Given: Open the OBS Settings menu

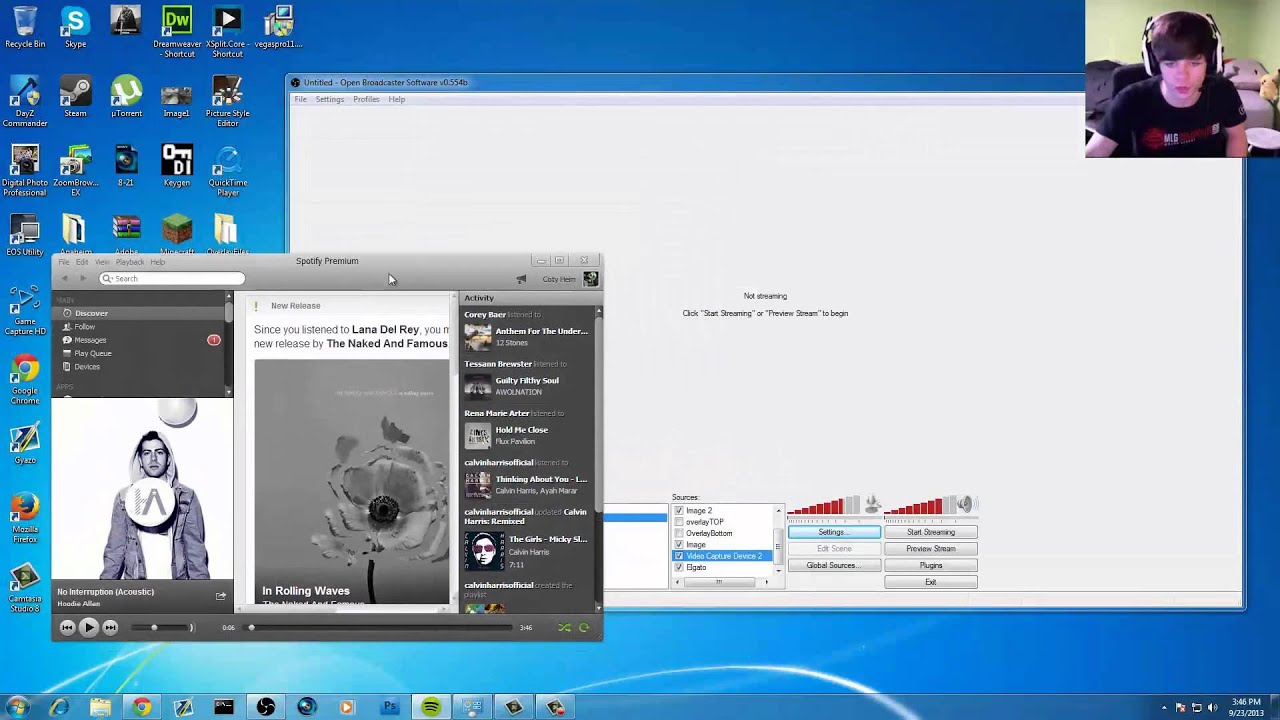Looking at the screenshot, I should point(330,99).
